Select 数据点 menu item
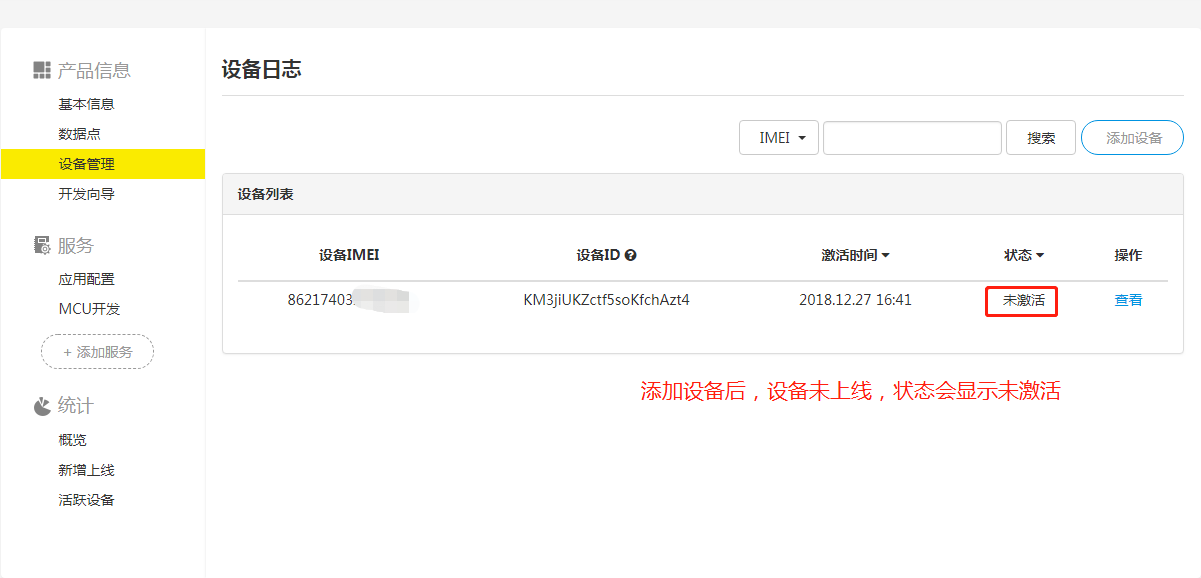This screenshot has height=578, width=1201. click(x=79, y=134)
